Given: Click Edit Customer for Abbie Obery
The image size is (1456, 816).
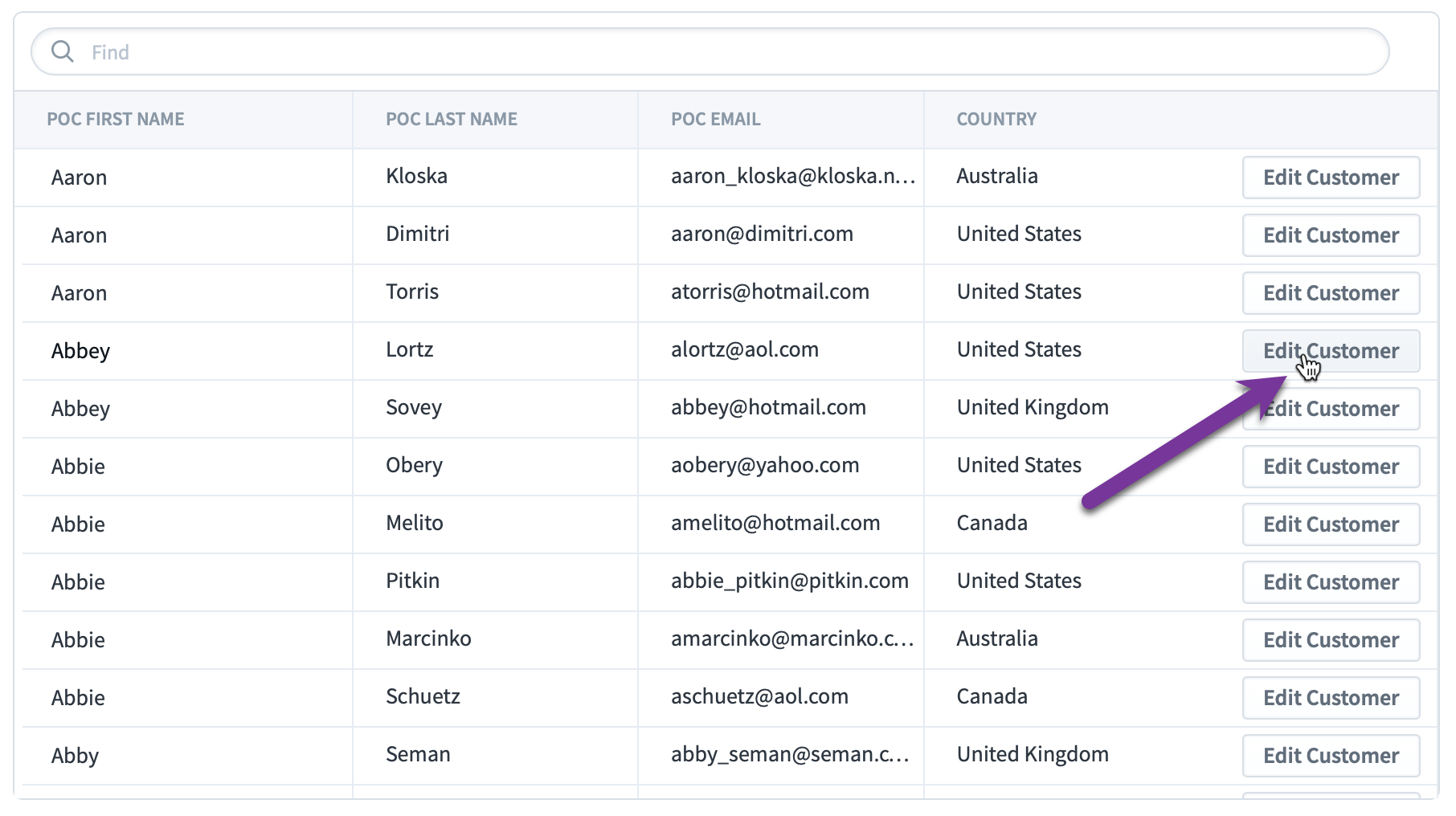Looking at the screenshot, I should (1331, 466).
